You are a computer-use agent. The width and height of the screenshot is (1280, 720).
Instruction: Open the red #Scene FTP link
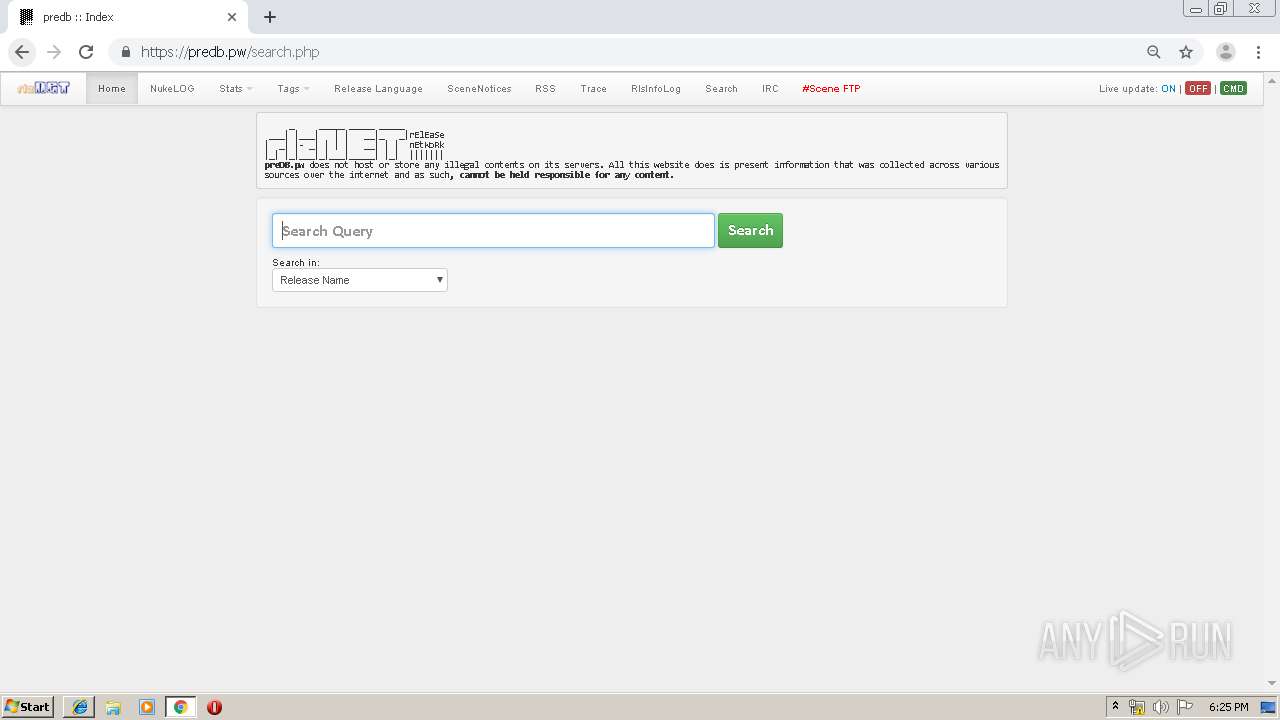pyautogui.click(x=831, y=89)
